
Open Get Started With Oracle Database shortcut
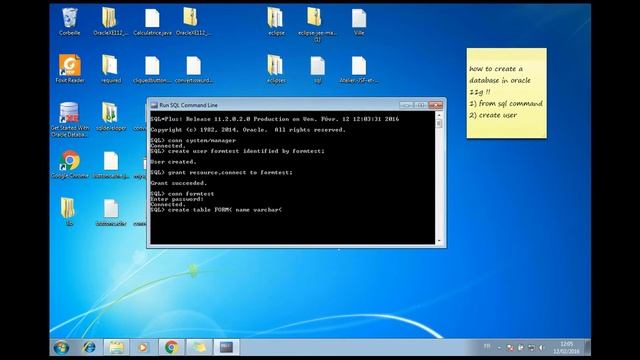(x=69, y=119)
